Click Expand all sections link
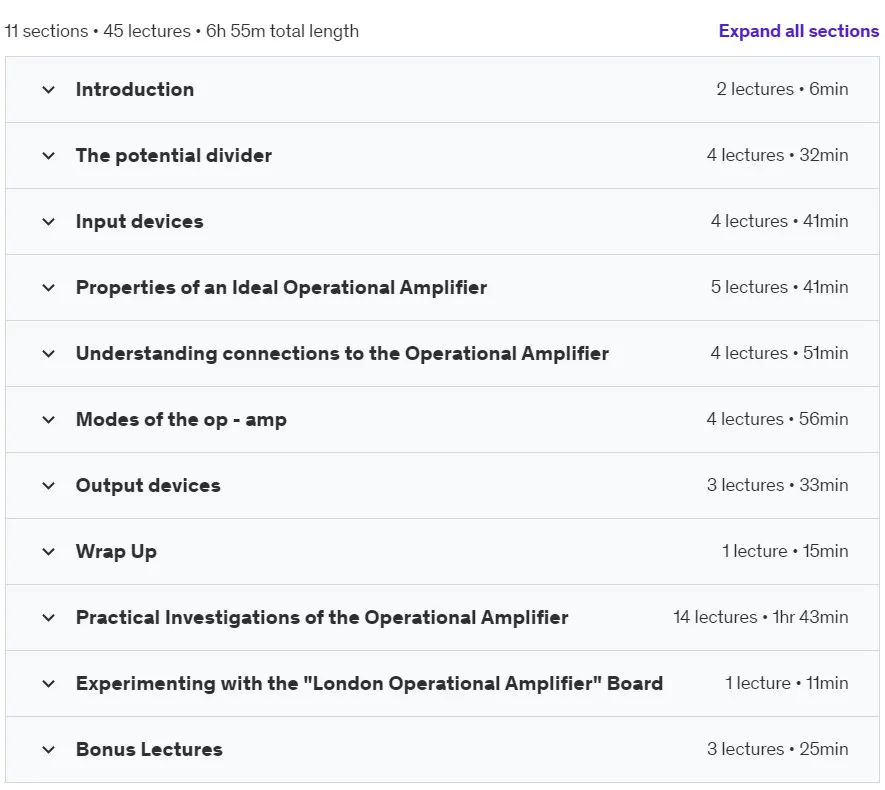885x790 pixels. coord(799,31)
